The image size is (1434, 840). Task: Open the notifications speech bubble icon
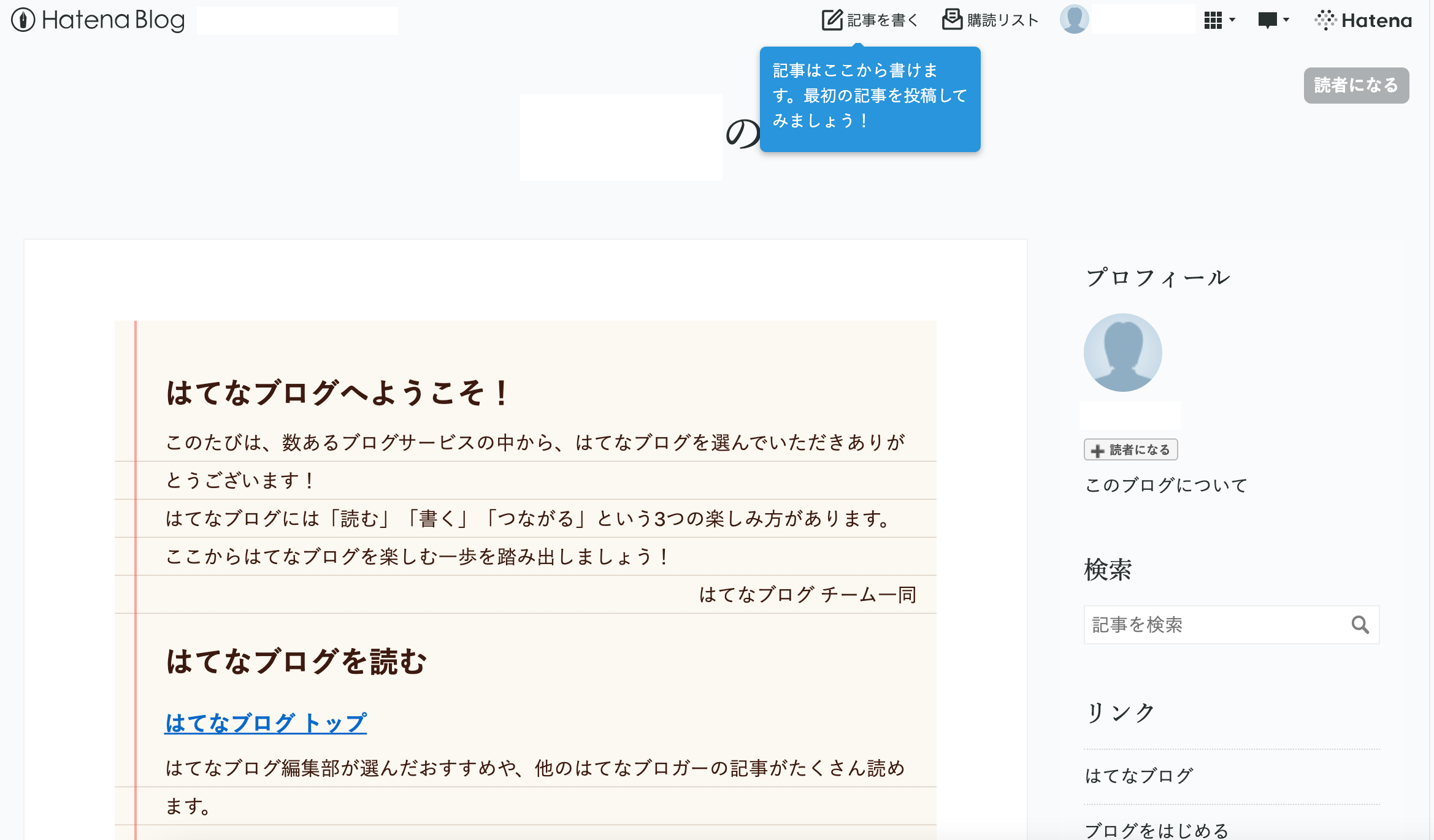(1267, 20)
